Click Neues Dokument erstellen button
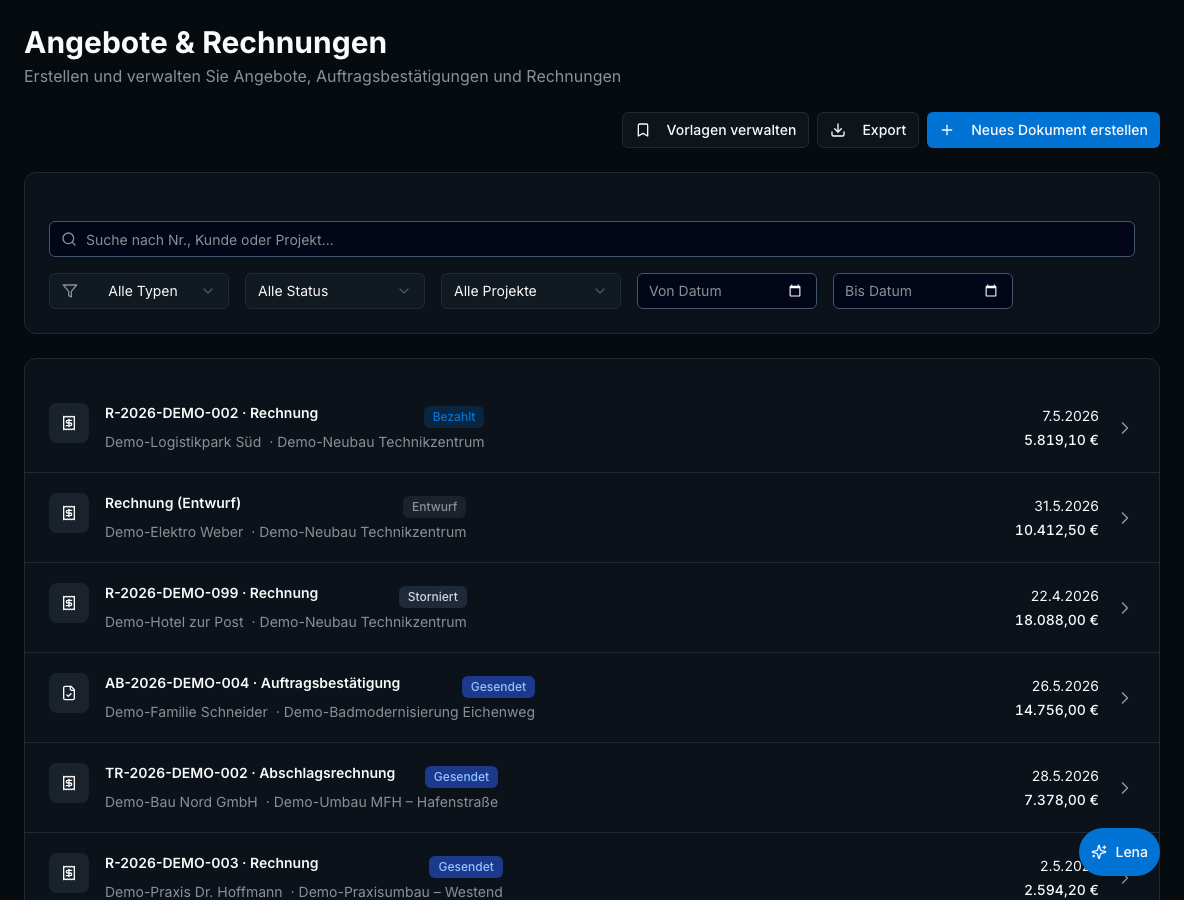 [1043, 130]
